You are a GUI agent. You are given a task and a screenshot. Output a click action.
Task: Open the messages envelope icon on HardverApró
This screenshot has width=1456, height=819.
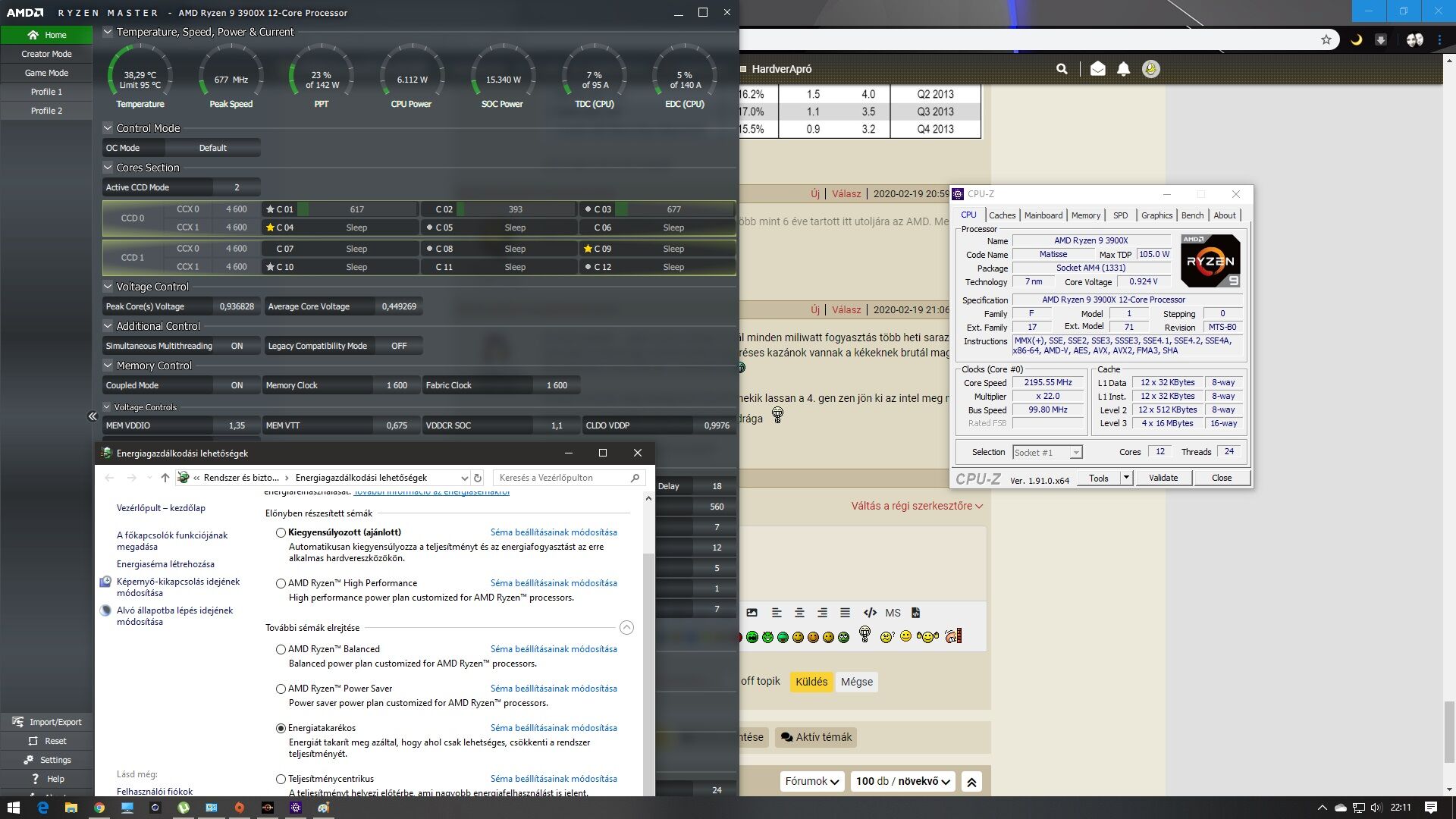pos(1097,69)
